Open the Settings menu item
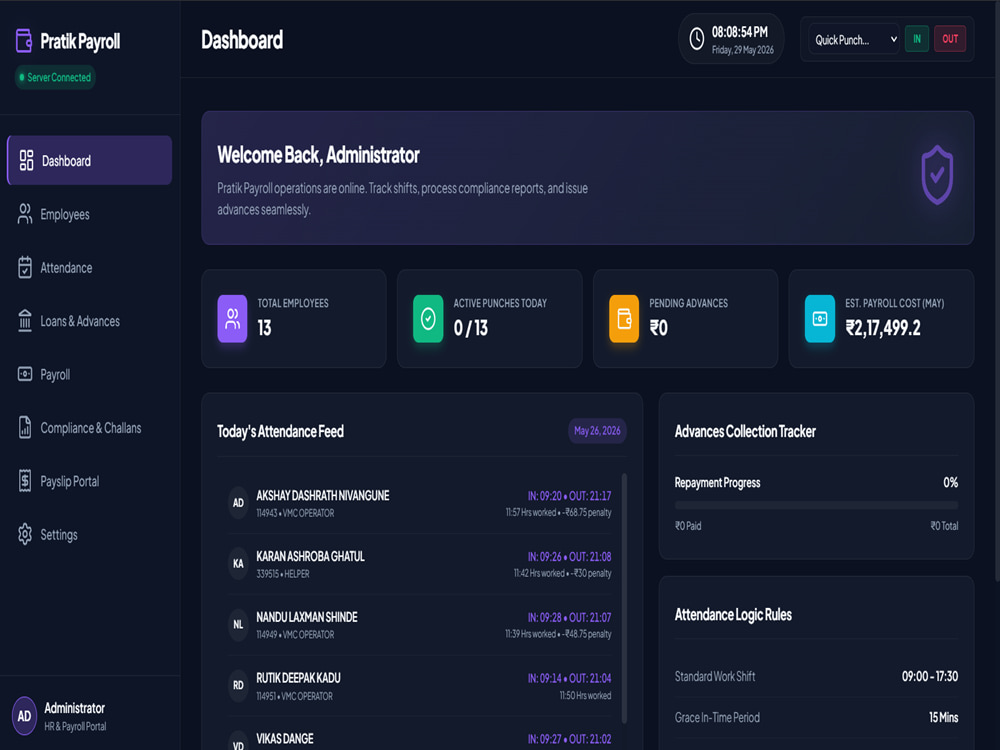Viewport: 1000px width, 750px height. click(x=89, y=534)
